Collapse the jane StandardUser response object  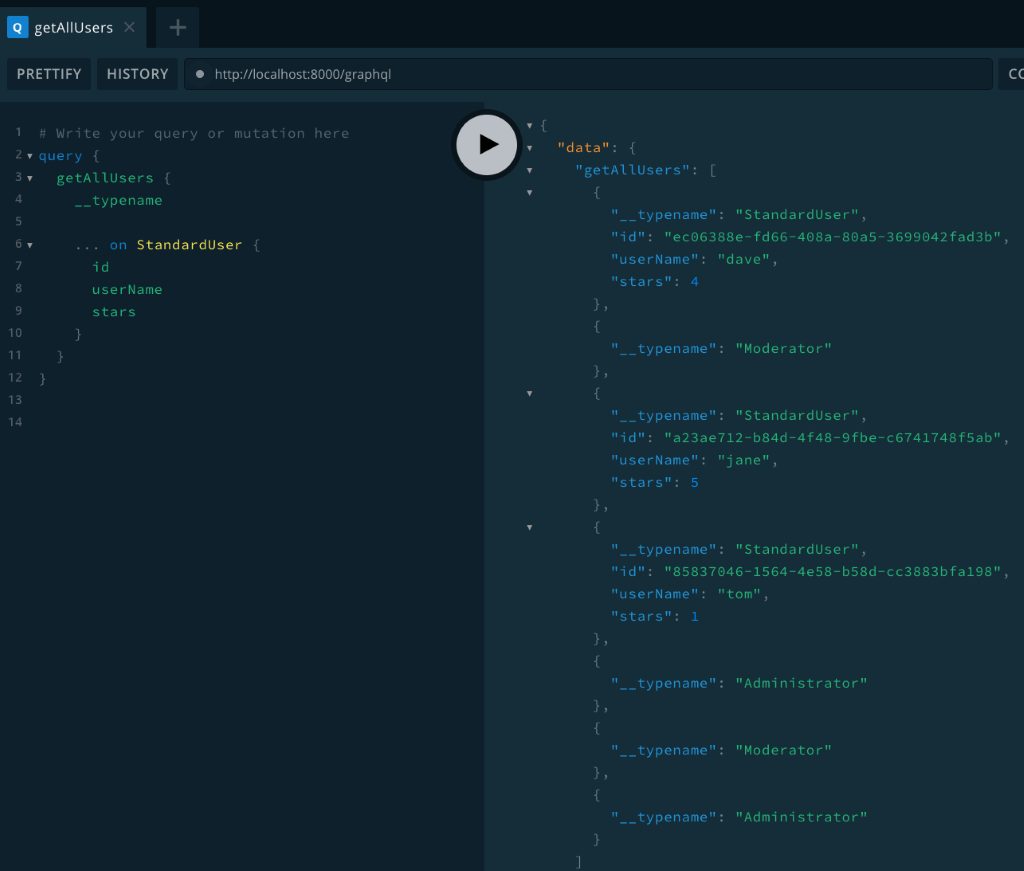[x=529, y=393]
